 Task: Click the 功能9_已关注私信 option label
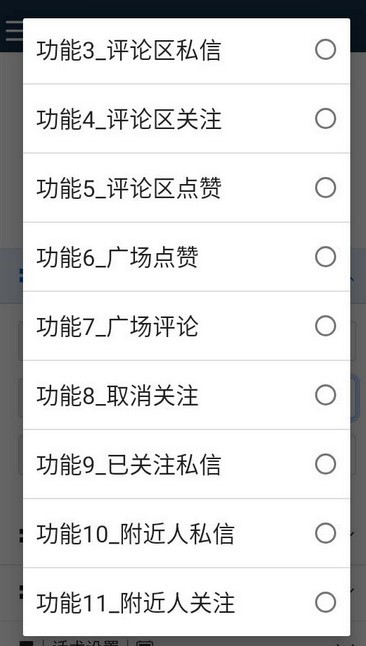click(129, 465)
